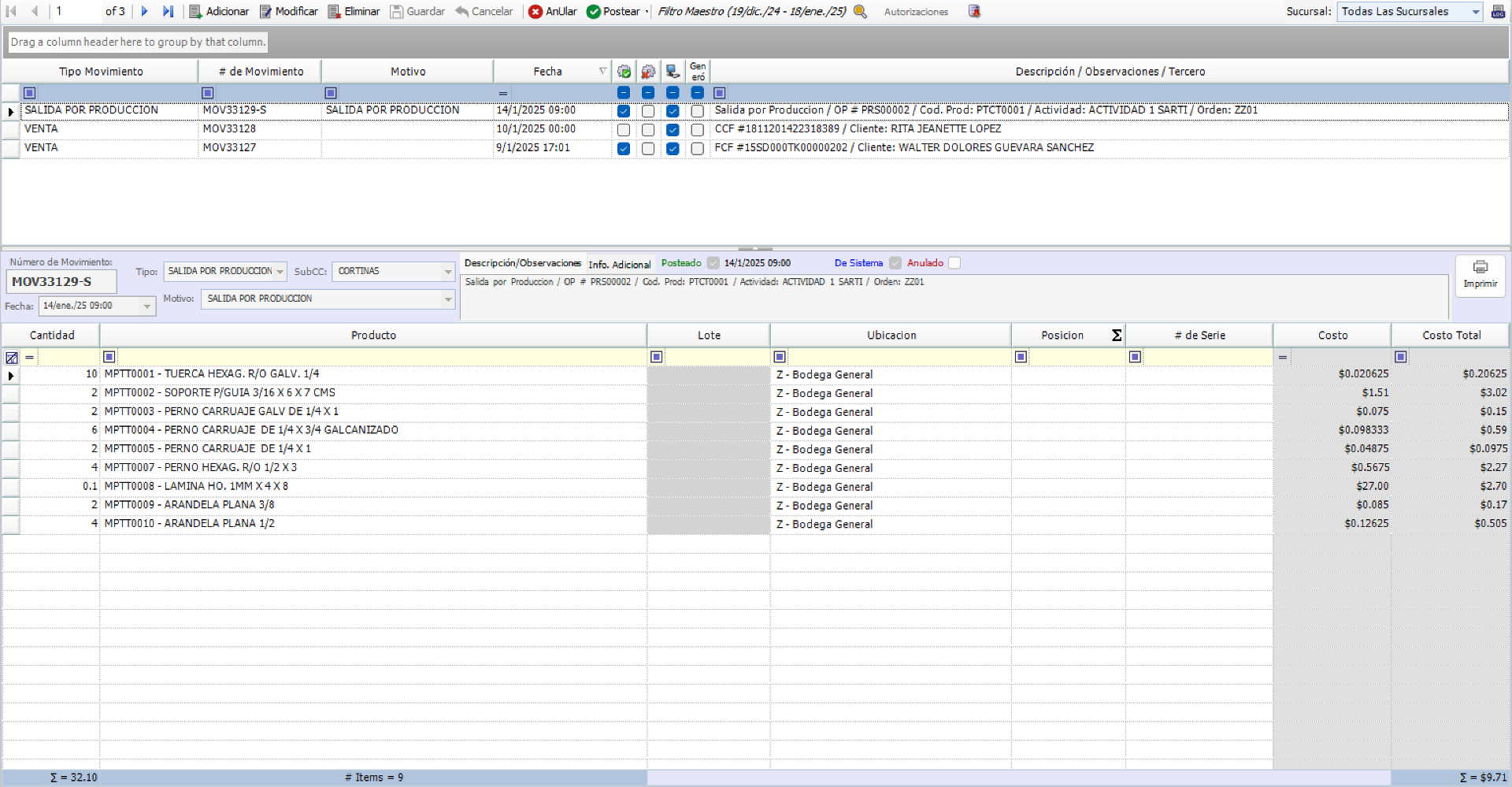Click the Adicionar record button

click(219, 12)
